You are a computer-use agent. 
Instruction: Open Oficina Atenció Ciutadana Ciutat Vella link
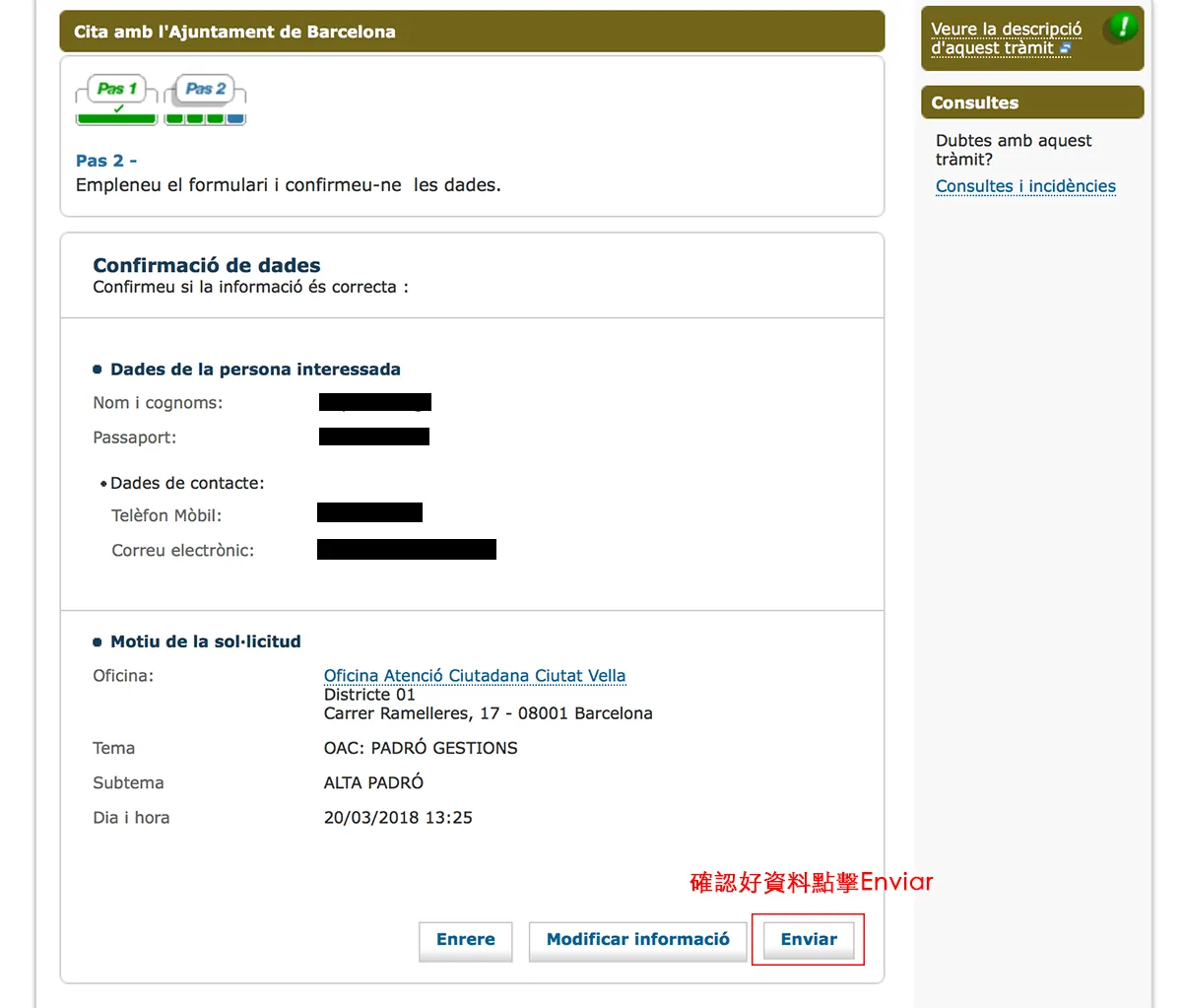tap(475, 676)
